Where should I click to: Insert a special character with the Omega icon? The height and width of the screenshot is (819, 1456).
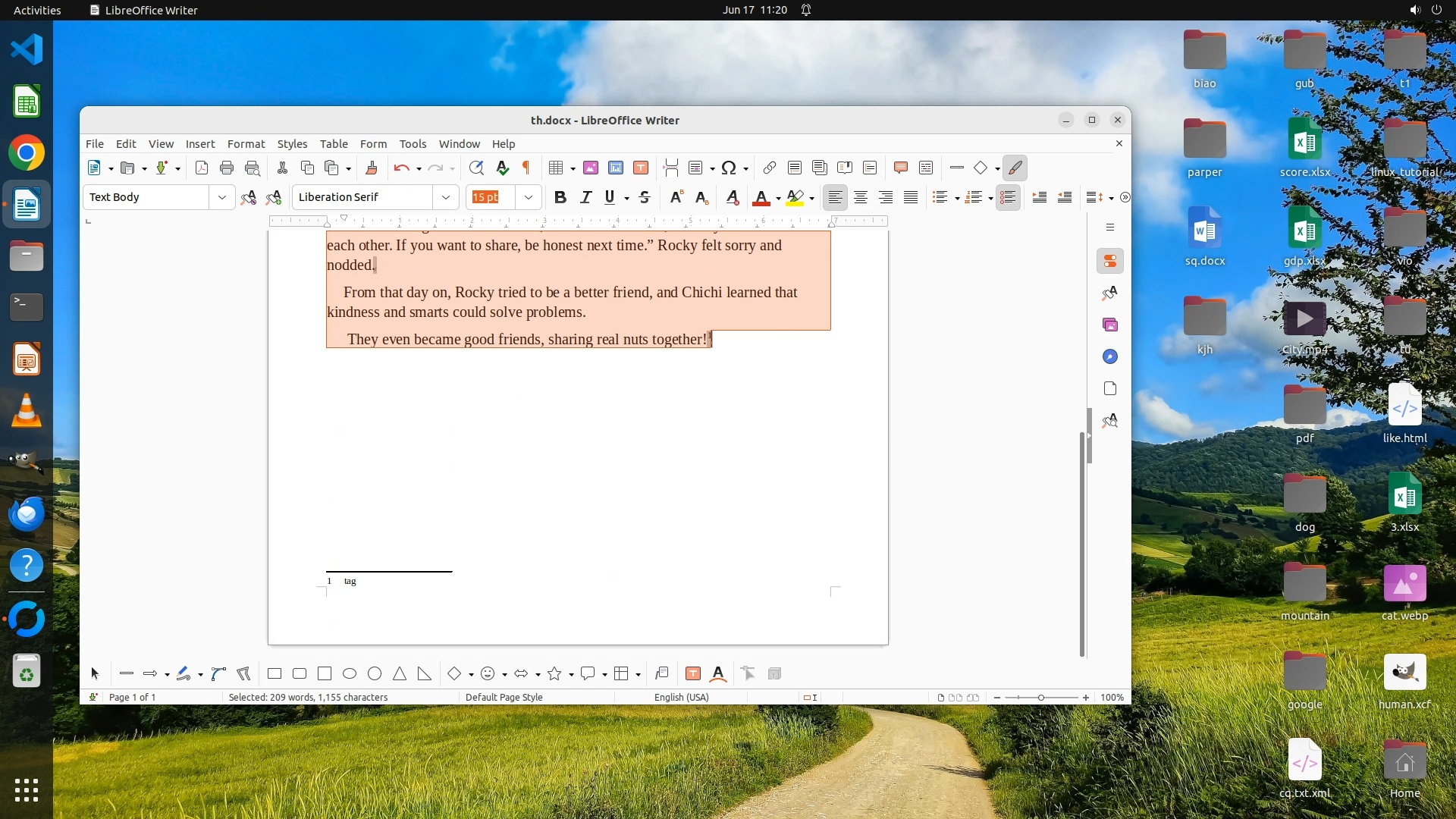tap(729, 168)
